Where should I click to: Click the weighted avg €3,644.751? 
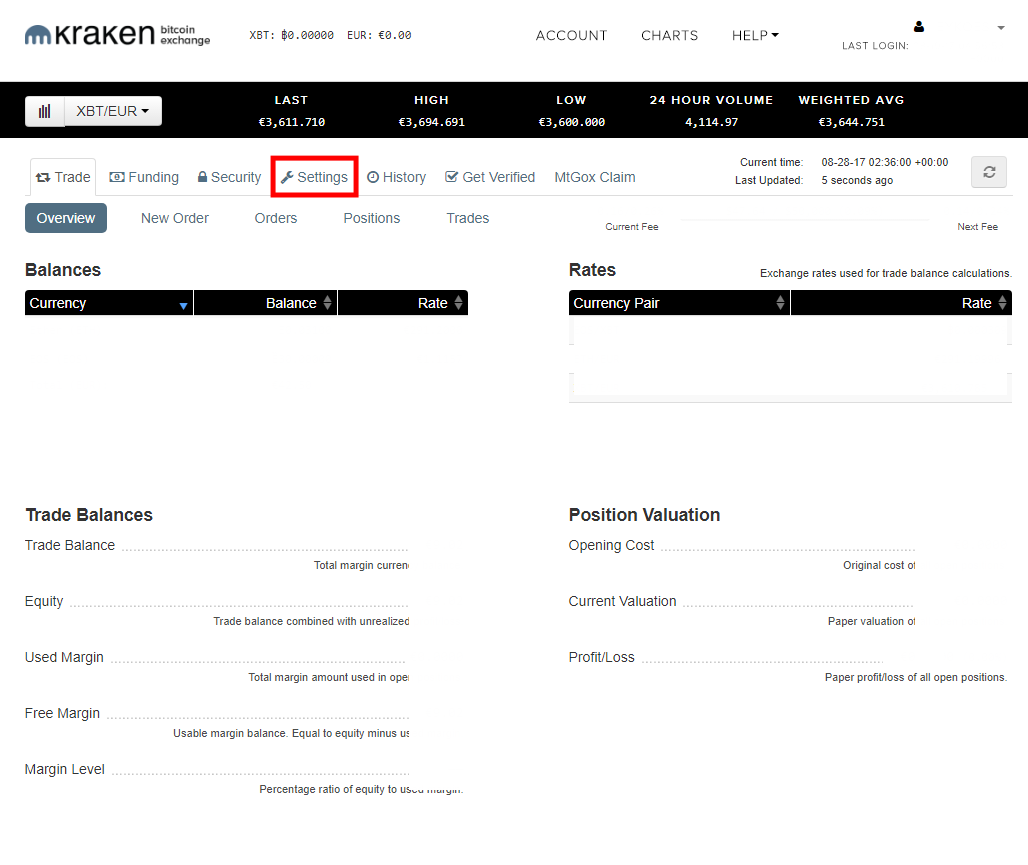pos(852,122)
